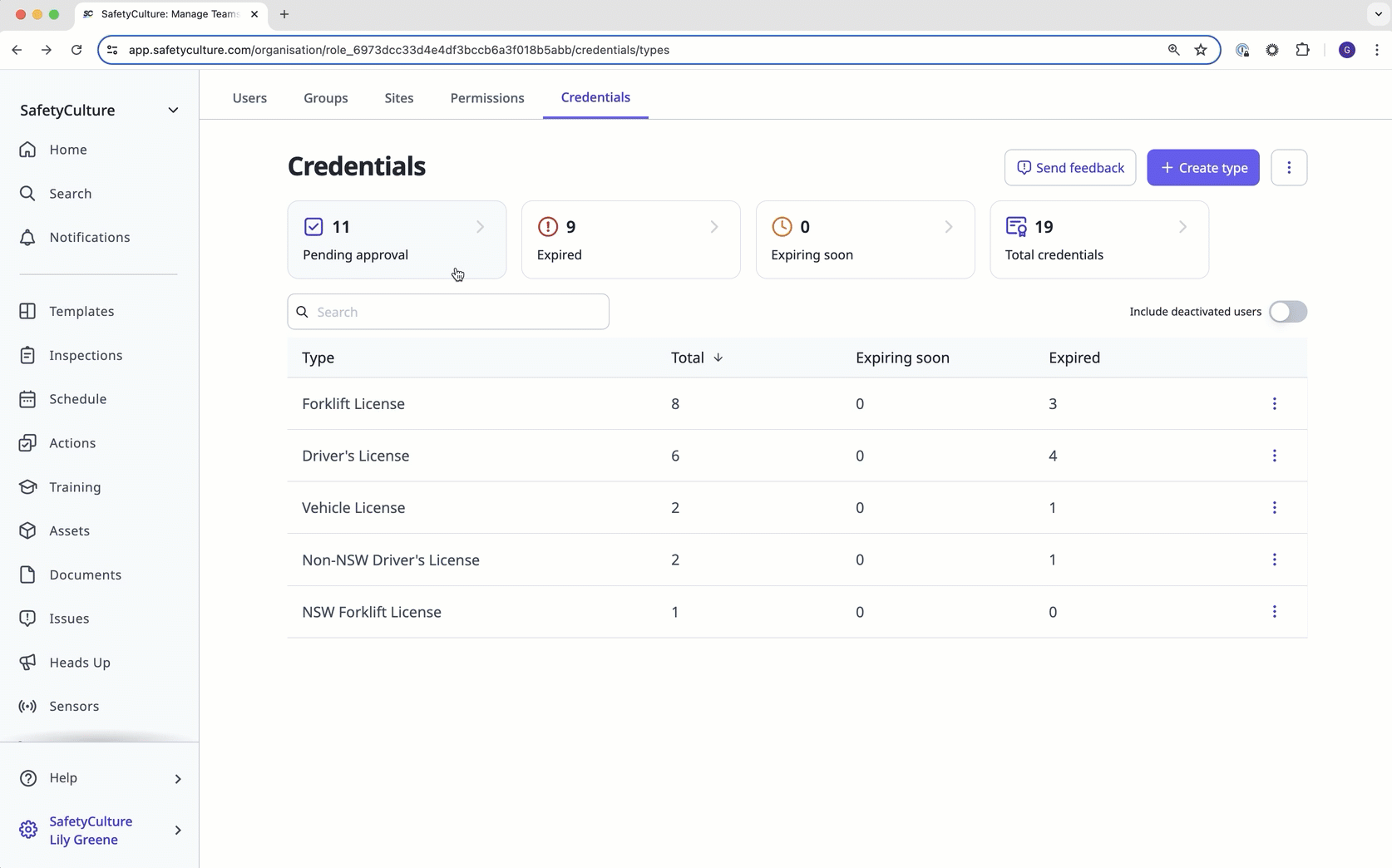Open more options for Vehicle License row
The image size is (1392, 868).
(x=1274, y=508)
